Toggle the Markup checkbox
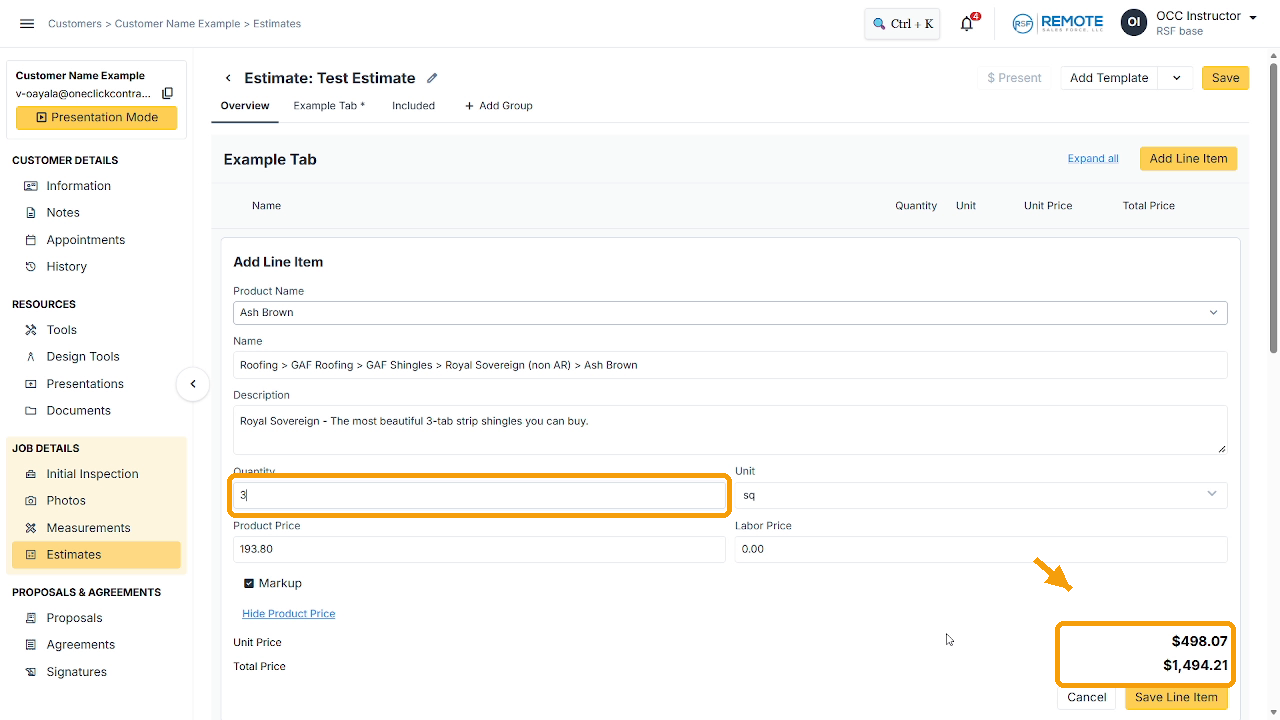 pos(249,583)
